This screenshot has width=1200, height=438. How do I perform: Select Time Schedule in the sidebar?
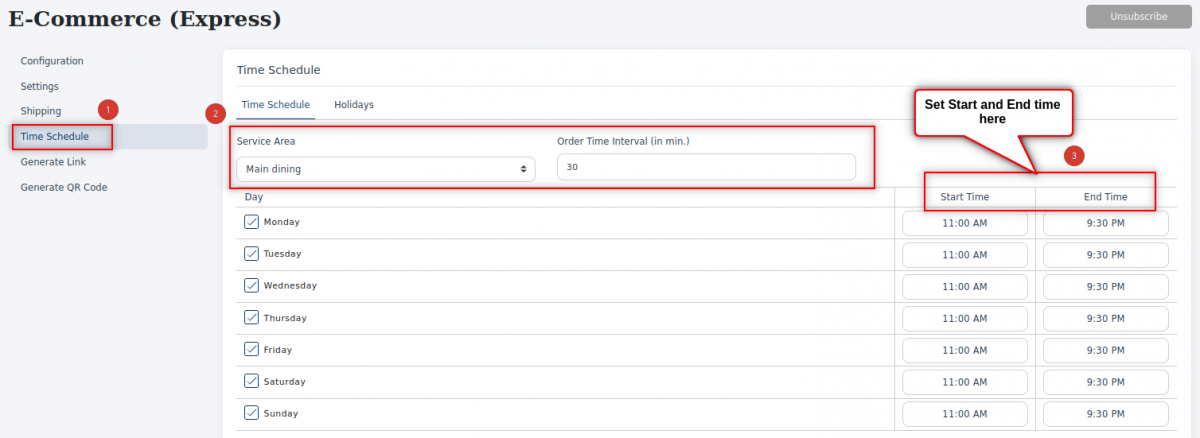pos(55,136)
